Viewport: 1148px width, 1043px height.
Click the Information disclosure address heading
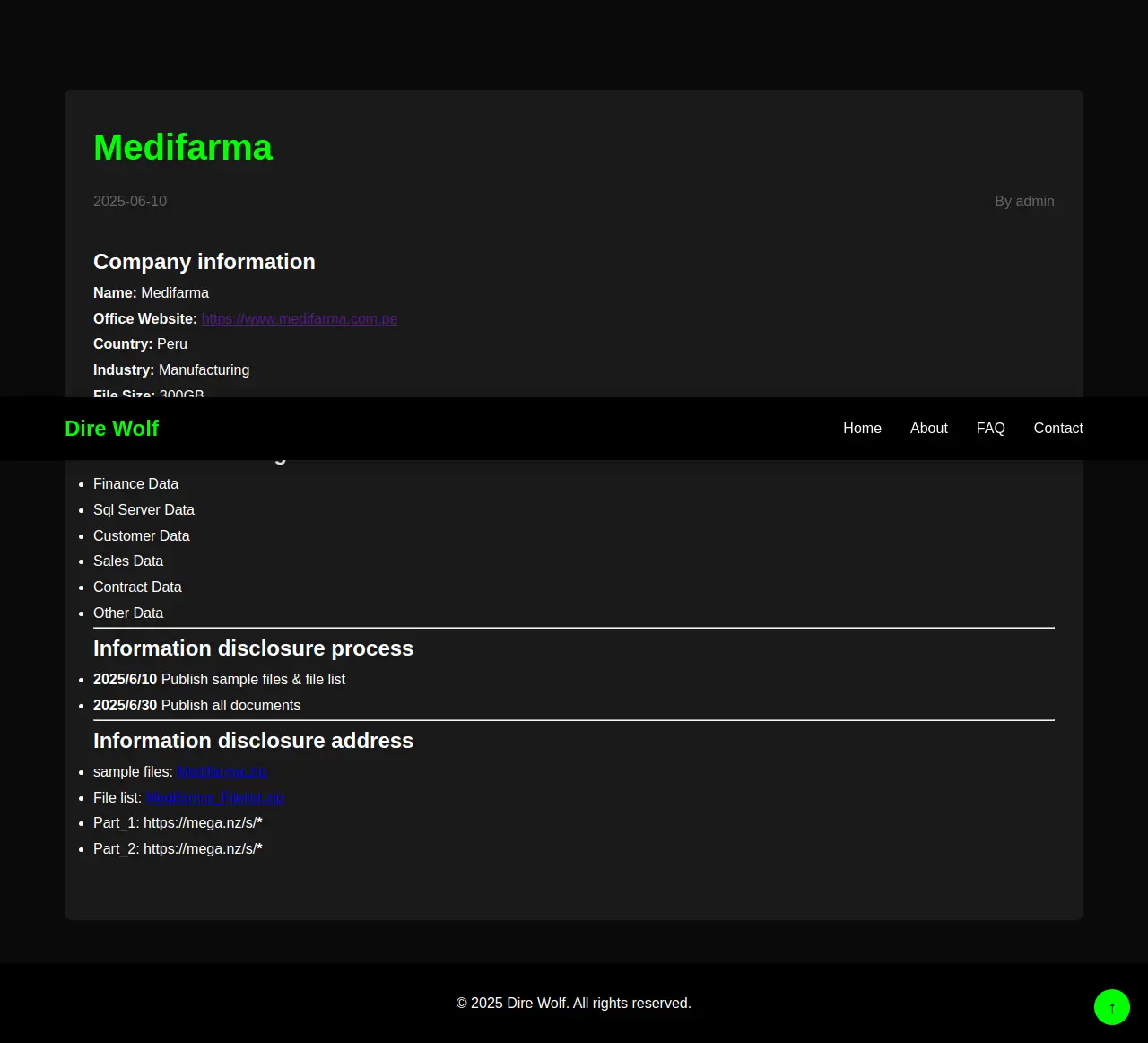click(x=253, y=741)
